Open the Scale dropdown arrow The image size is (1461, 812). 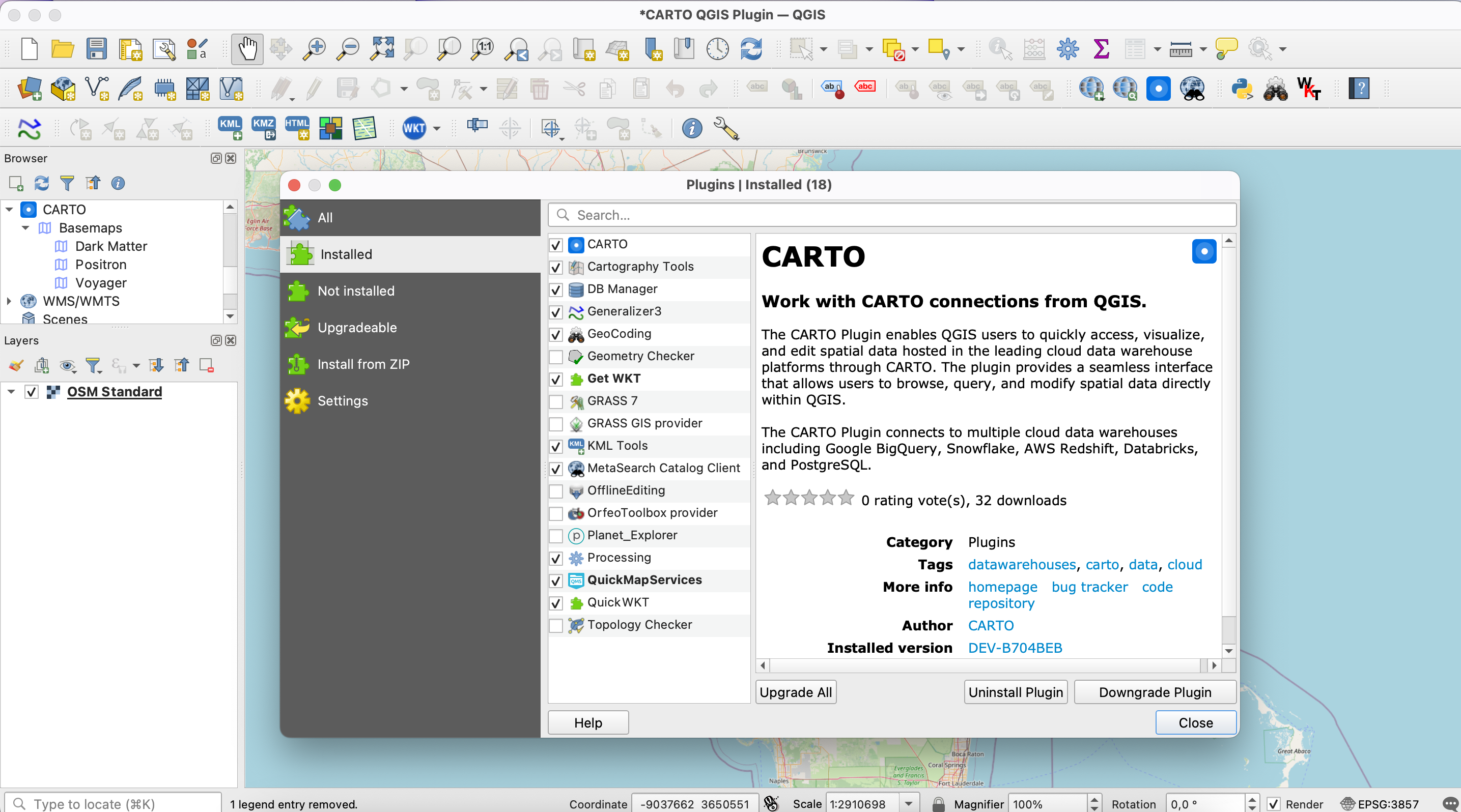pos(909,803)
